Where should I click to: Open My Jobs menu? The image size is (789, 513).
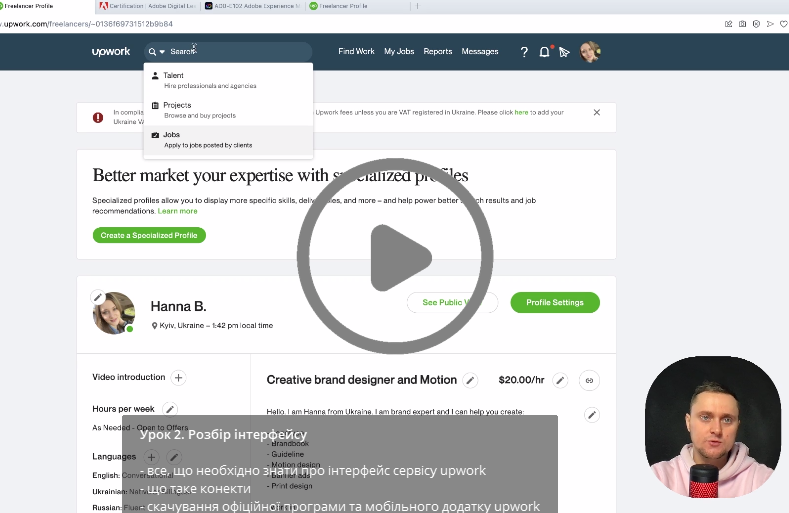(399, 51)
